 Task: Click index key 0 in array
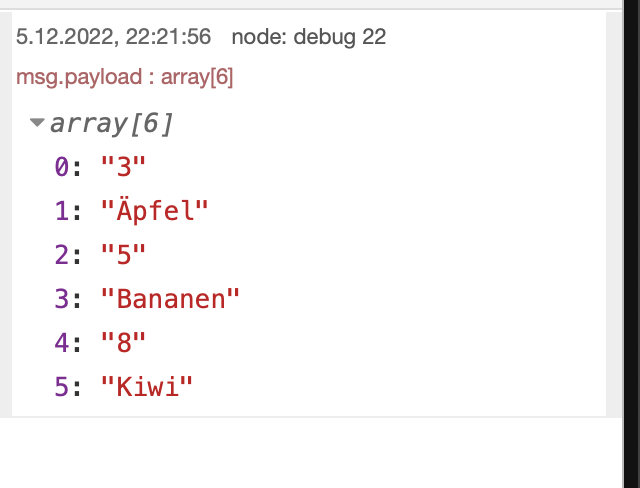coord(62,167)
